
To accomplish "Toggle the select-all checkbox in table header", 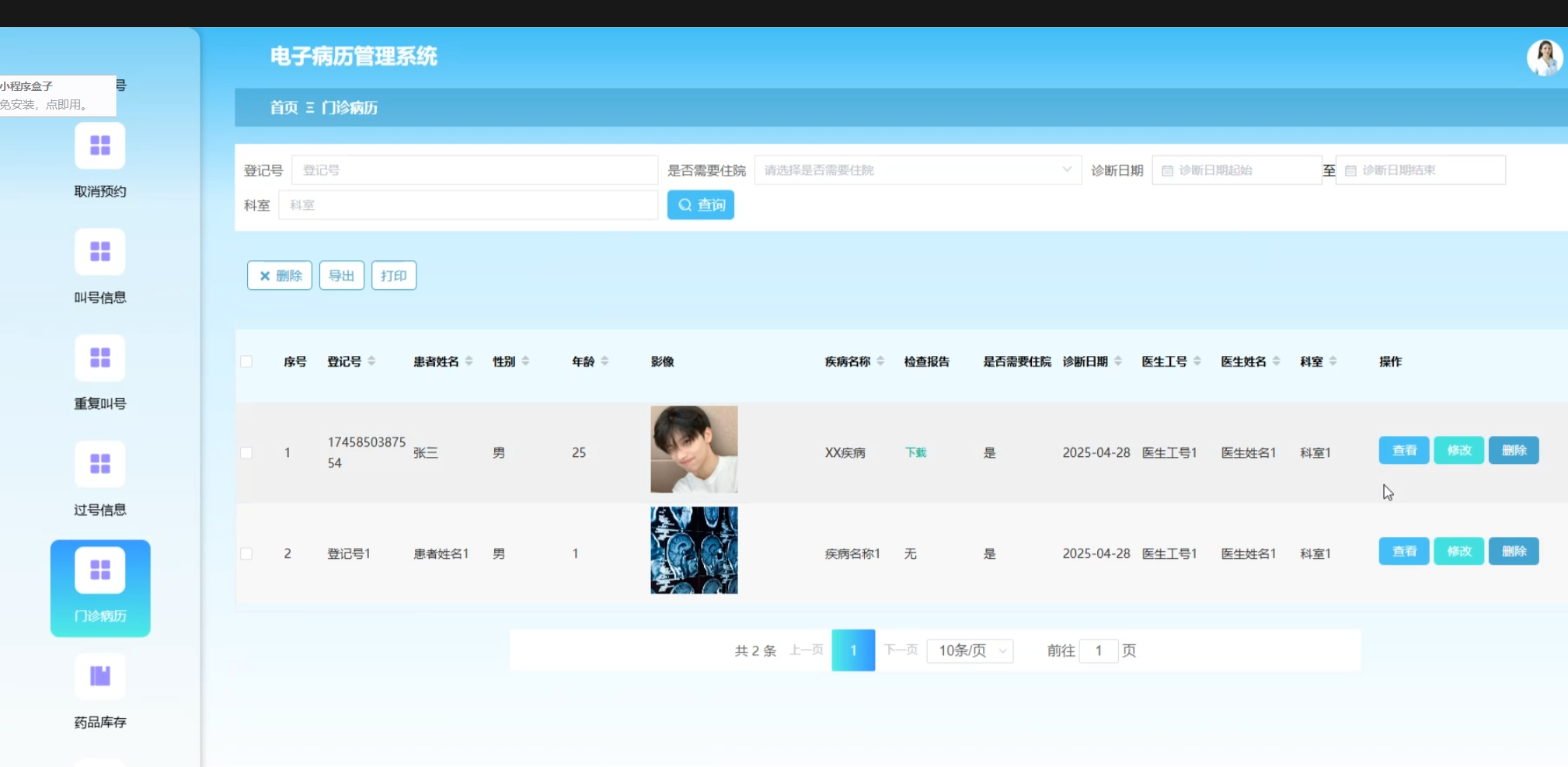I will [x=246, y=361].
